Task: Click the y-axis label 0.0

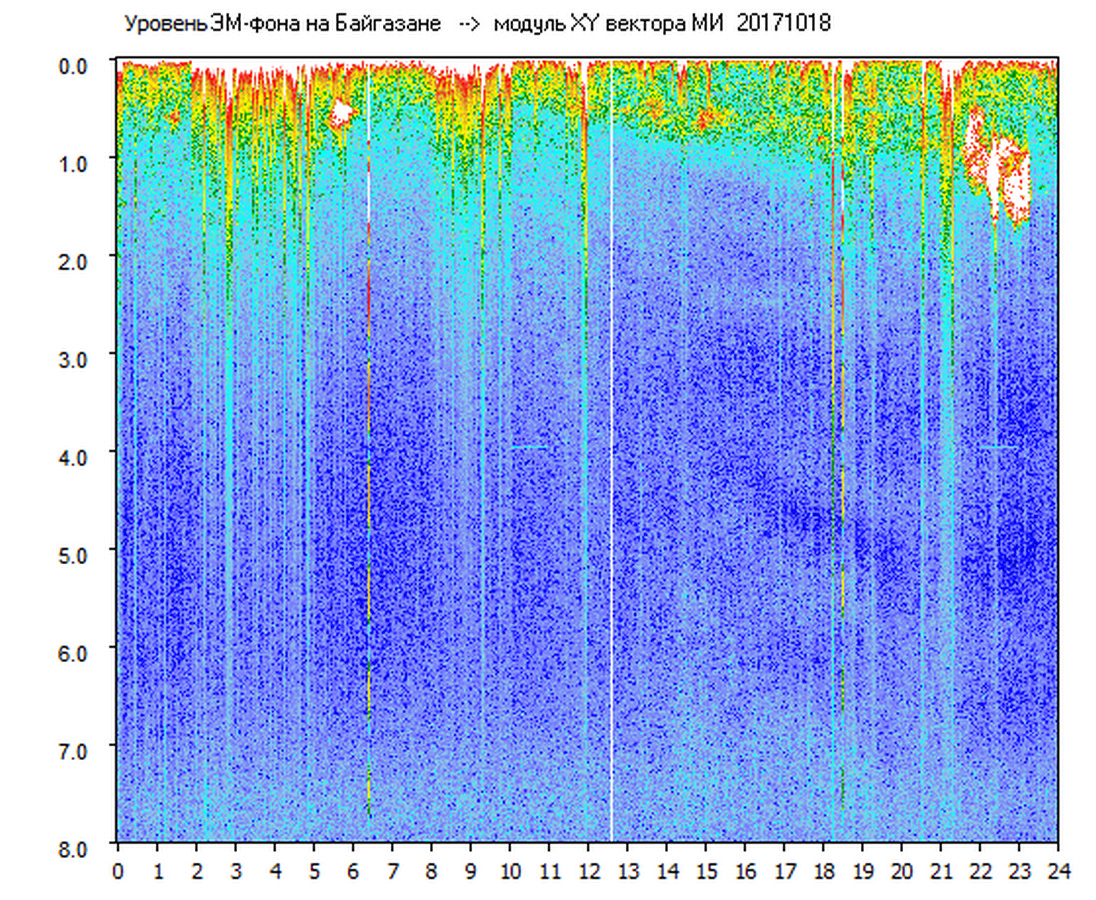Action: coord(77,65)
